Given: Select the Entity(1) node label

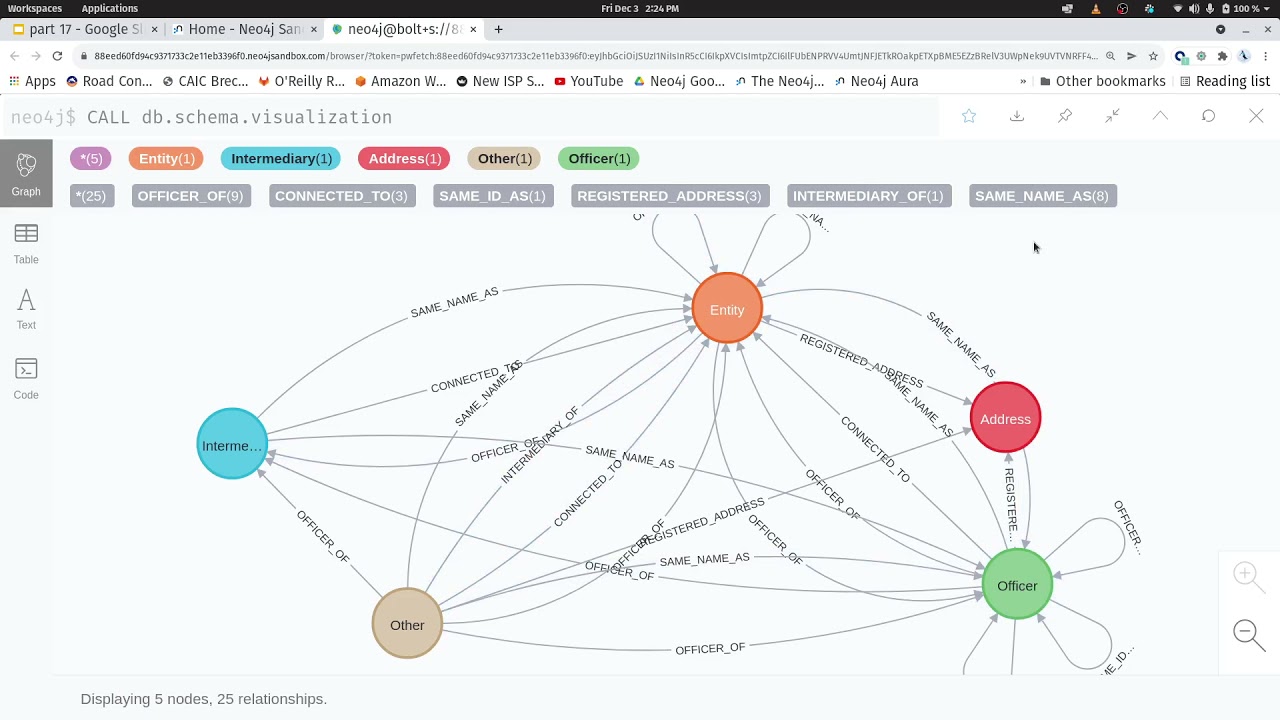Looking at the screenshot, I should click(x=167, y=159).
